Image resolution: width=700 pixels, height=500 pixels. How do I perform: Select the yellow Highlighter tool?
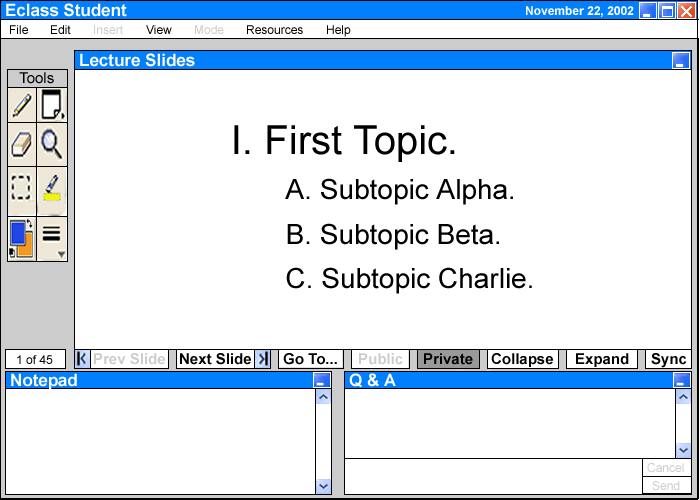(52, 187)
